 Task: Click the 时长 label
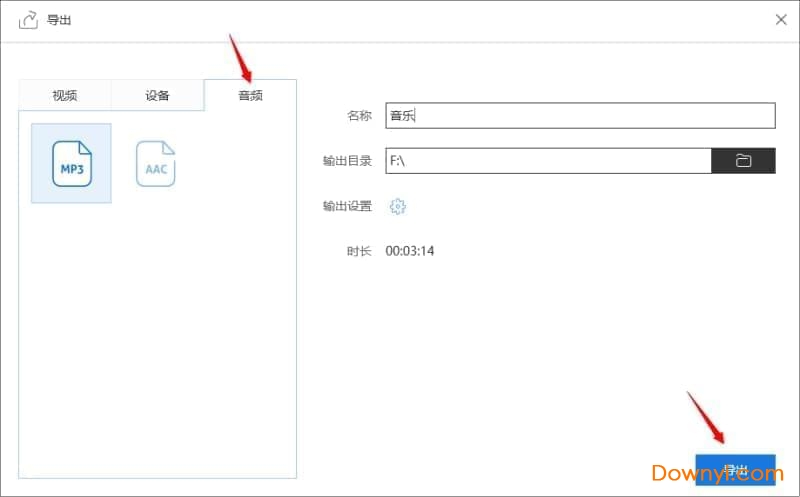(359, 250)
